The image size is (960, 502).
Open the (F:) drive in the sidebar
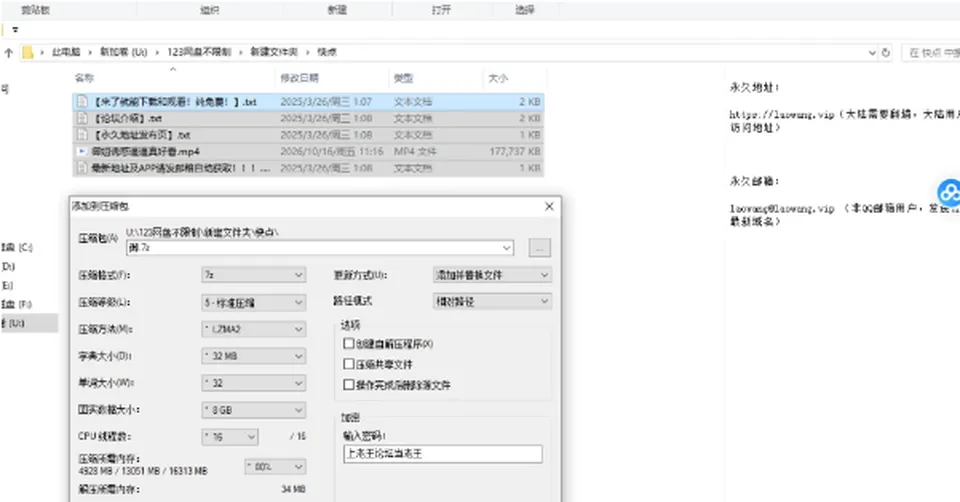click(x=17, y=304)
